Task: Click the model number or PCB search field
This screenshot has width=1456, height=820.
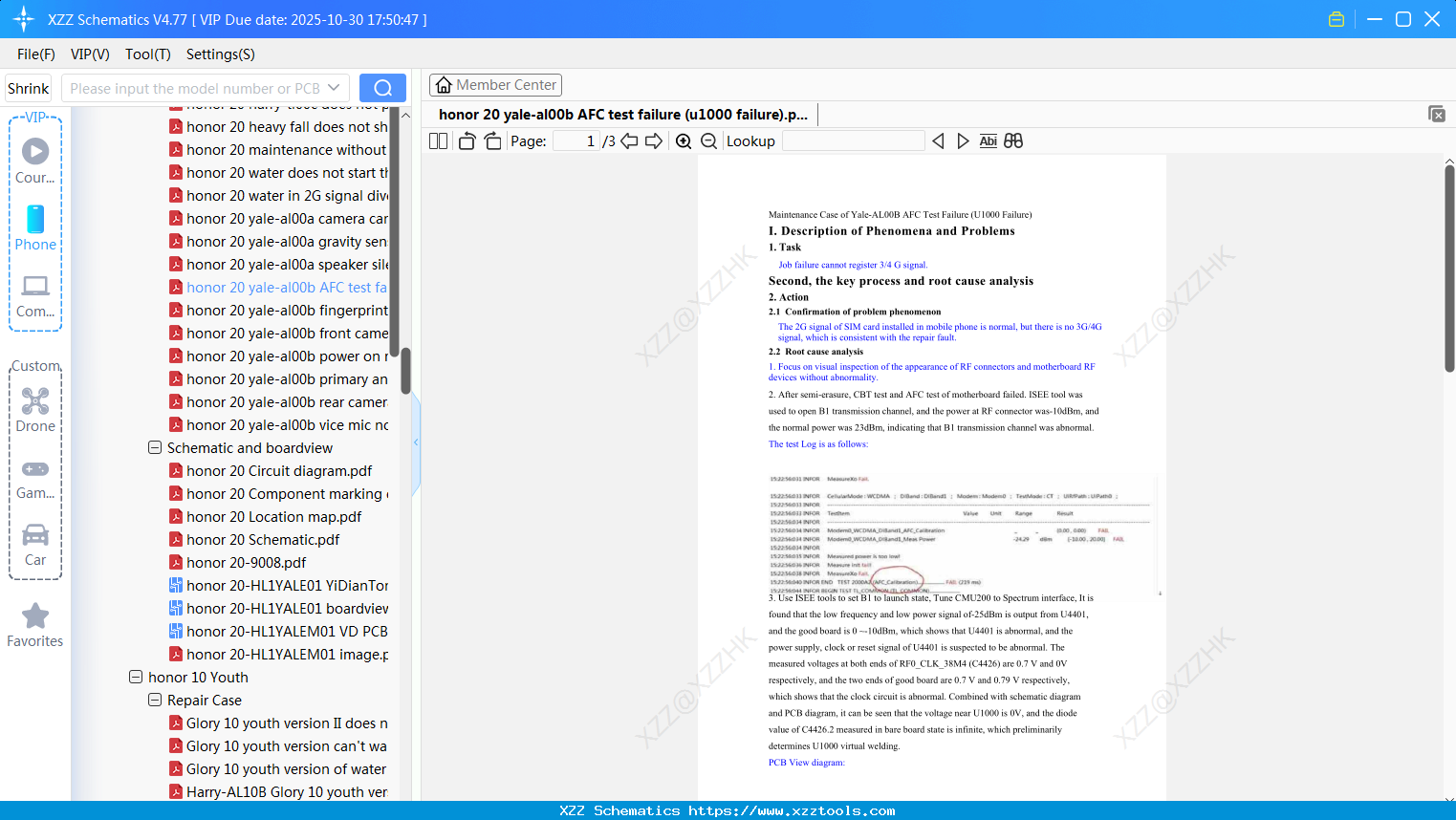Action: [x=195, y=88]
